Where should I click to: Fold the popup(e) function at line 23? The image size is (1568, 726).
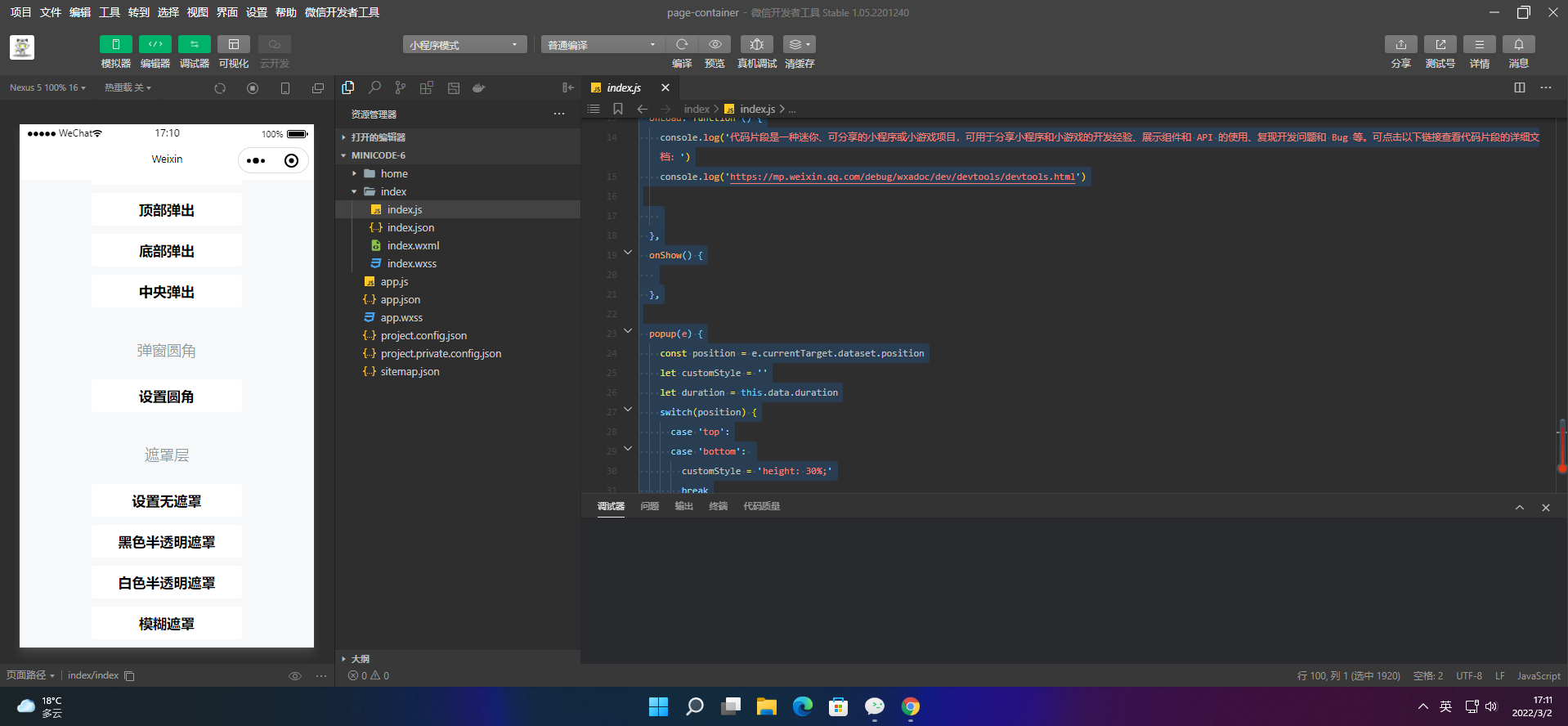pos(628,331)
